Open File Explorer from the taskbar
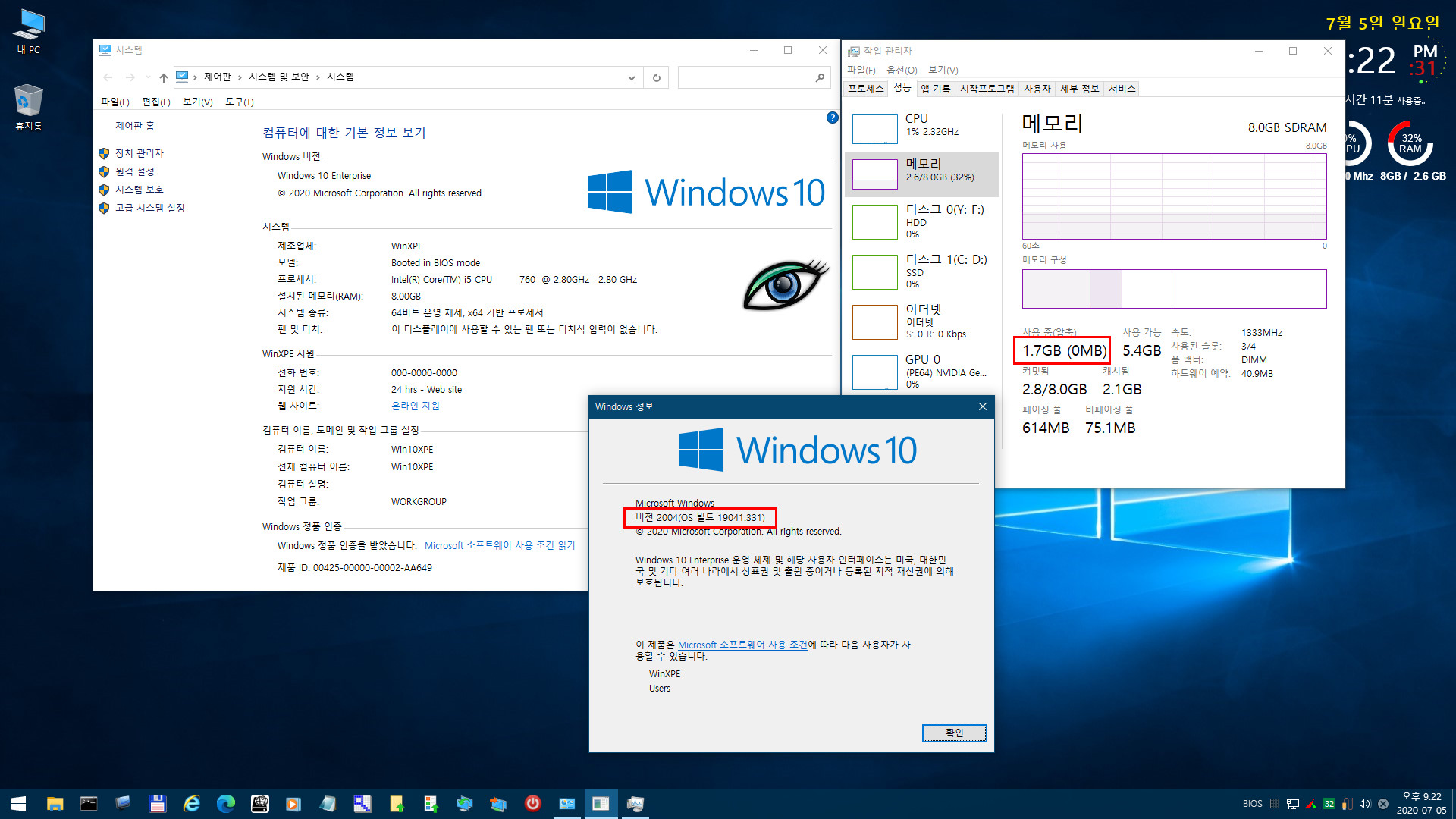Viewport: 1456px width, 819px height. (x=55, y=803)
